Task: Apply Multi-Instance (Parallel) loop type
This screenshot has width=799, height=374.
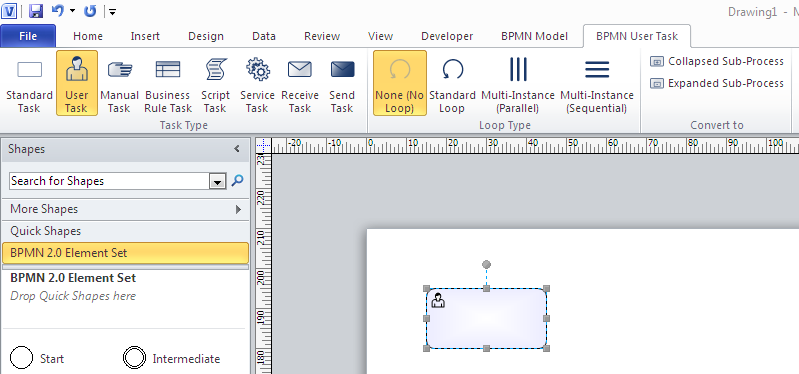Action: 518,83
